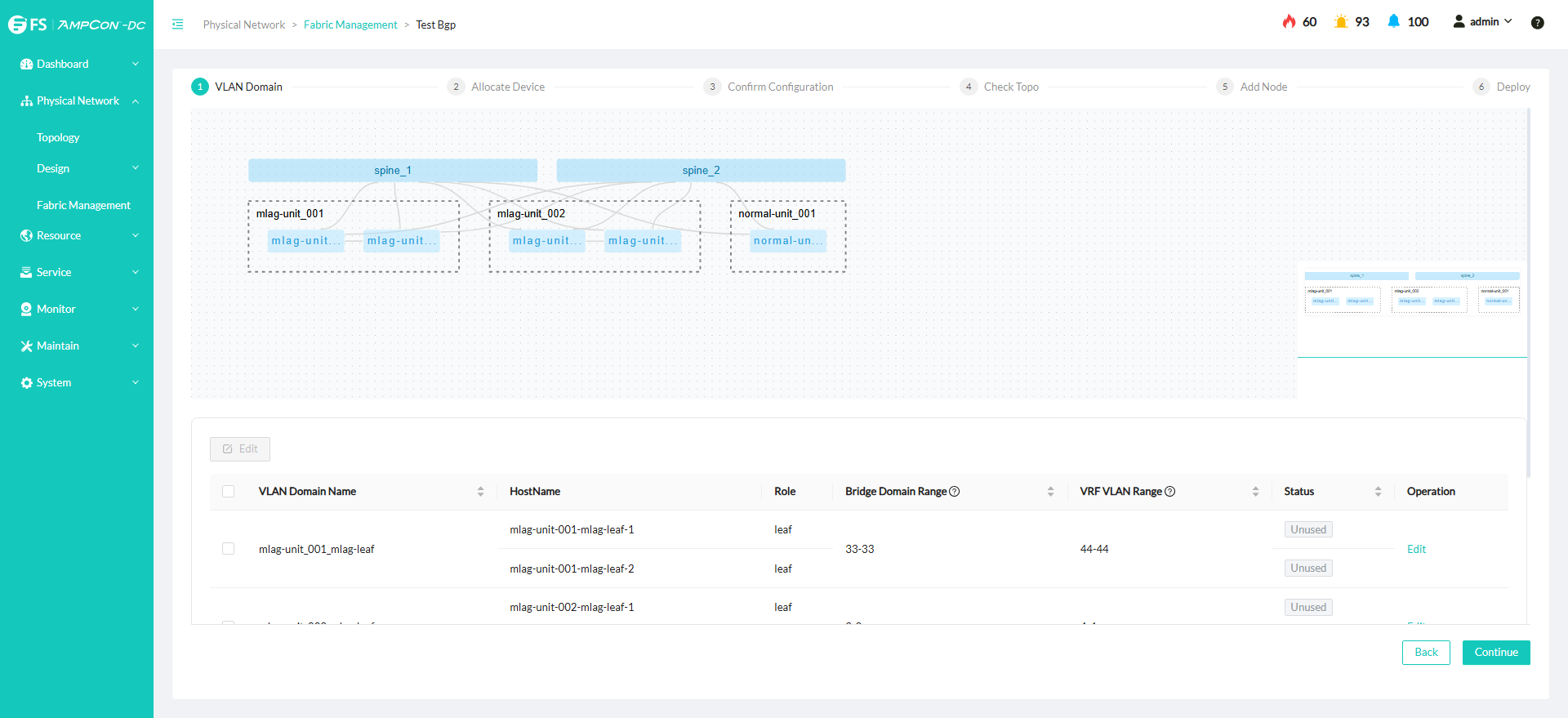Click the red fire critical alerts icon
This screenshot has width=1568, height=718.
click(1289, 22)
